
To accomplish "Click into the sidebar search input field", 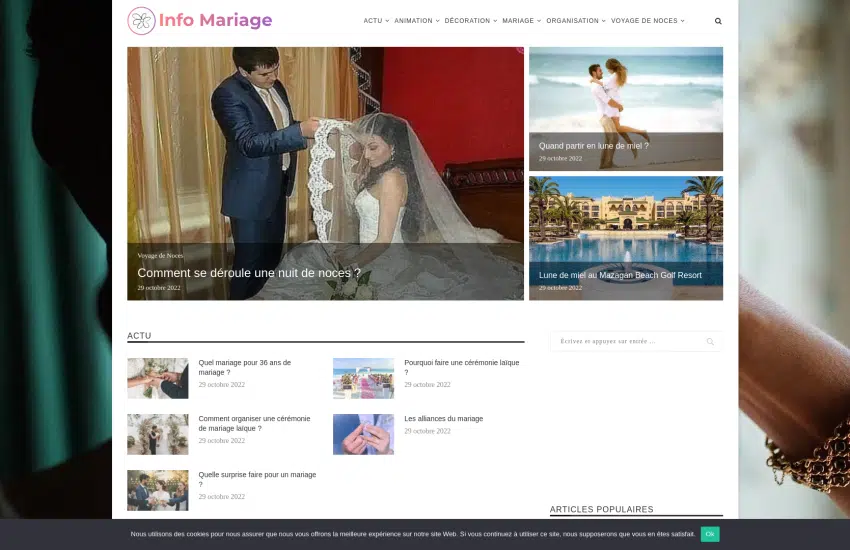I will (625, 342).
